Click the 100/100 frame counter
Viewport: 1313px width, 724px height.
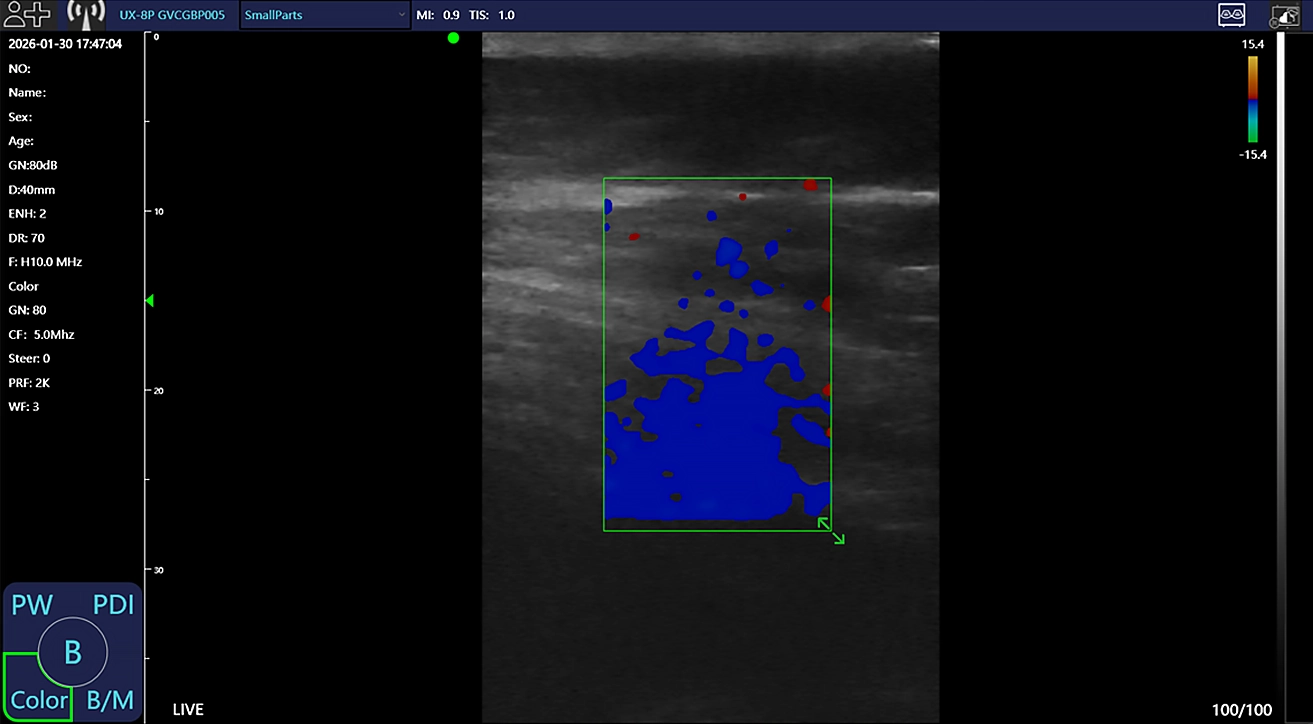point(1242,710)
